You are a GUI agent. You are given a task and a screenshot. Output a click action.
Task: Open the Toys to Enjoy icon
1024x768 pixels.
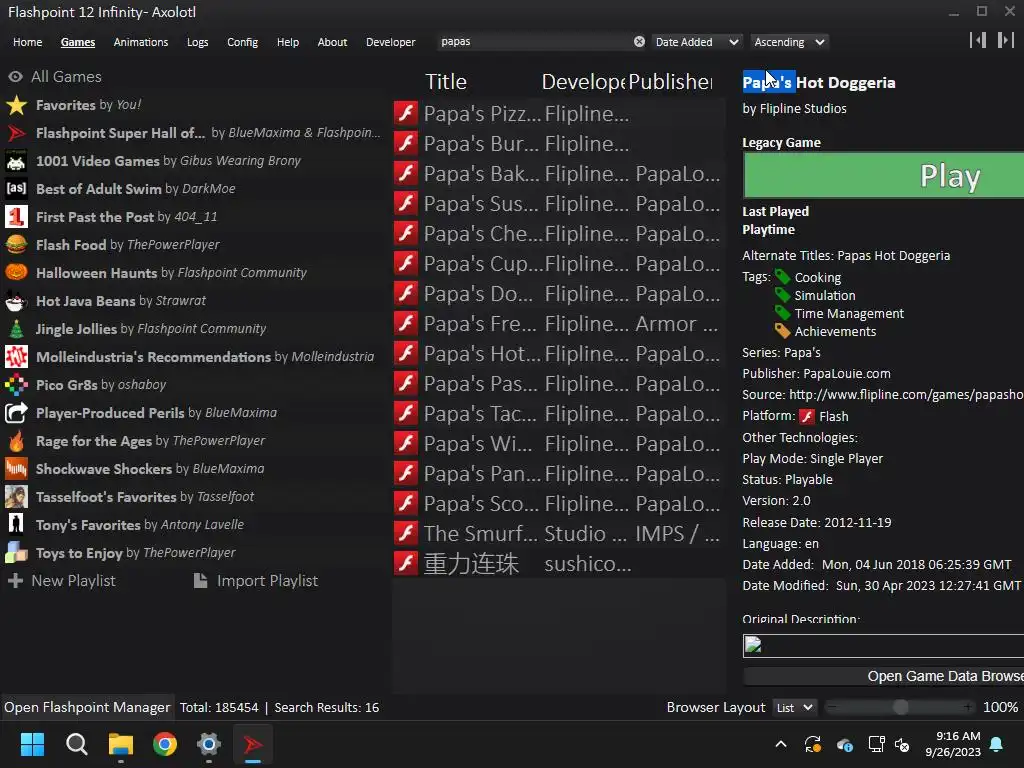16,552
